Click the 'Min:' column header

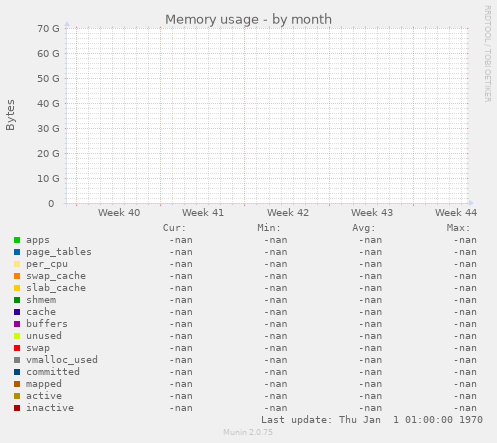pyautogui.click(x=269, y=228)
